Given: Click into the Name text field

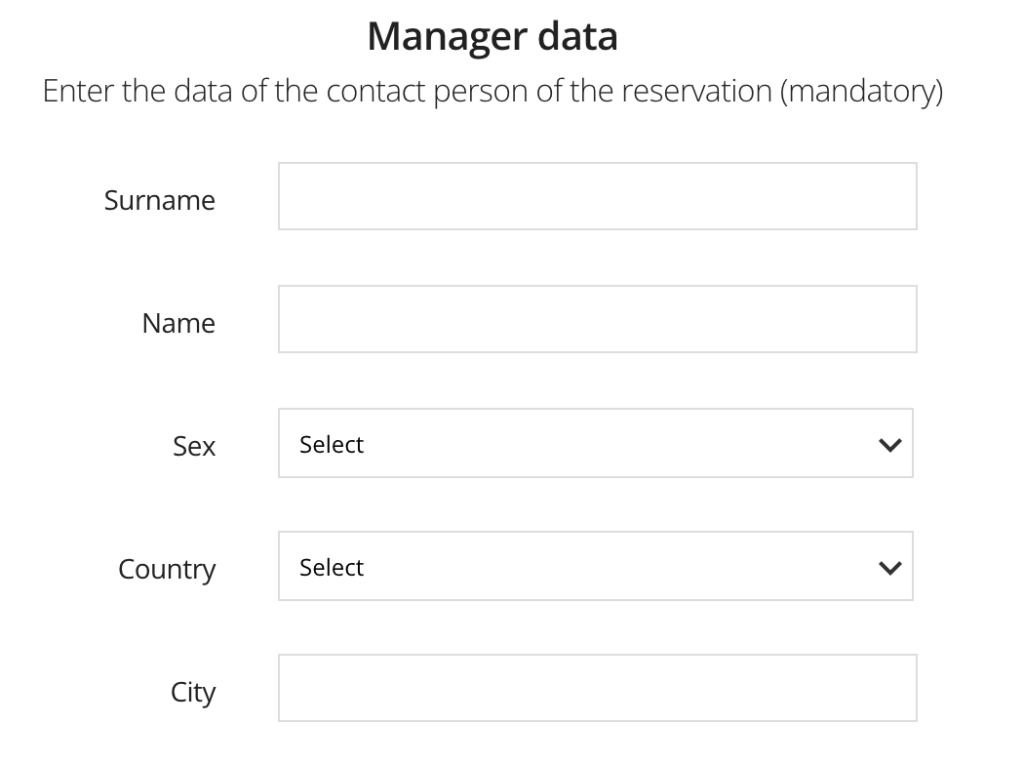Looking at the screenshot, I should click(x=597, y=319).
